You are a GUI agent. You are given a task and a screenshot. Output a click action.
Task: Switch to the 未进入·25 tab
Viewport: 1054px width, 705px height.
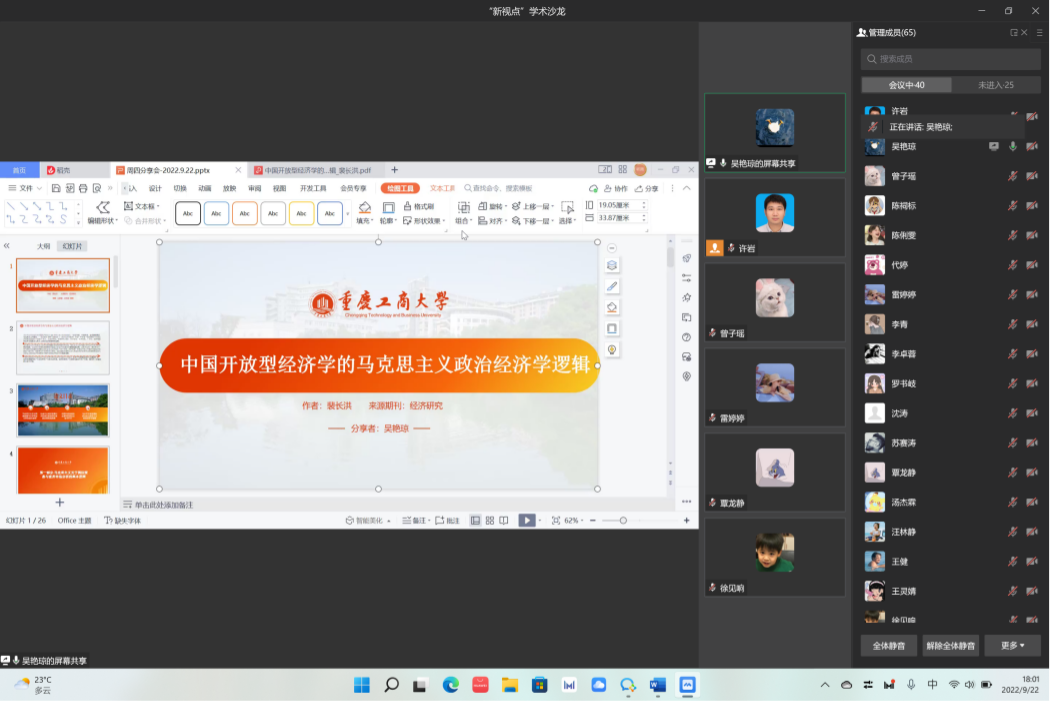995,85
